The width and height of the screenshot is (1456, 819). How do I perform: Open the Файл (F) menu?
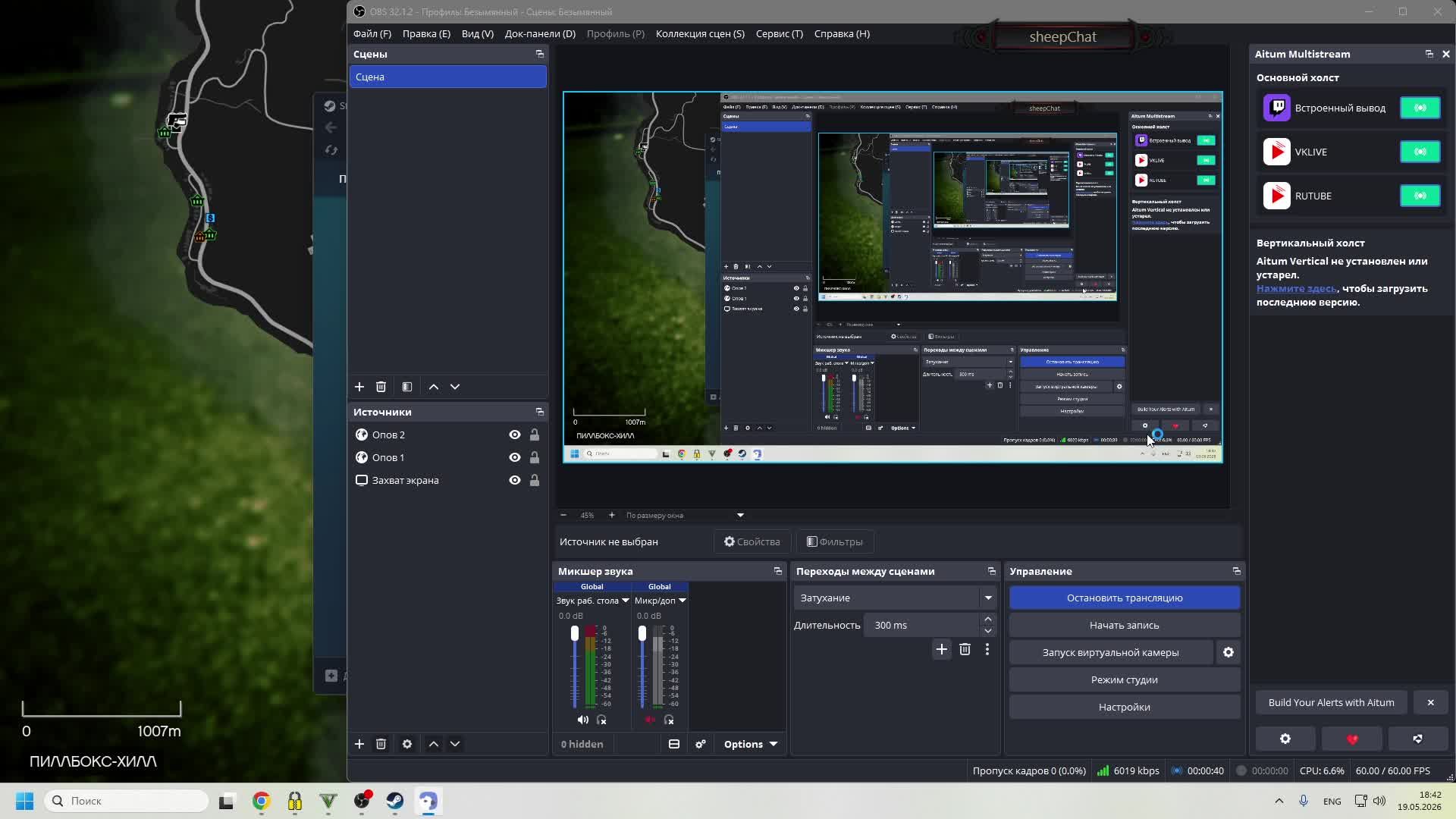[x=372, y=33]
